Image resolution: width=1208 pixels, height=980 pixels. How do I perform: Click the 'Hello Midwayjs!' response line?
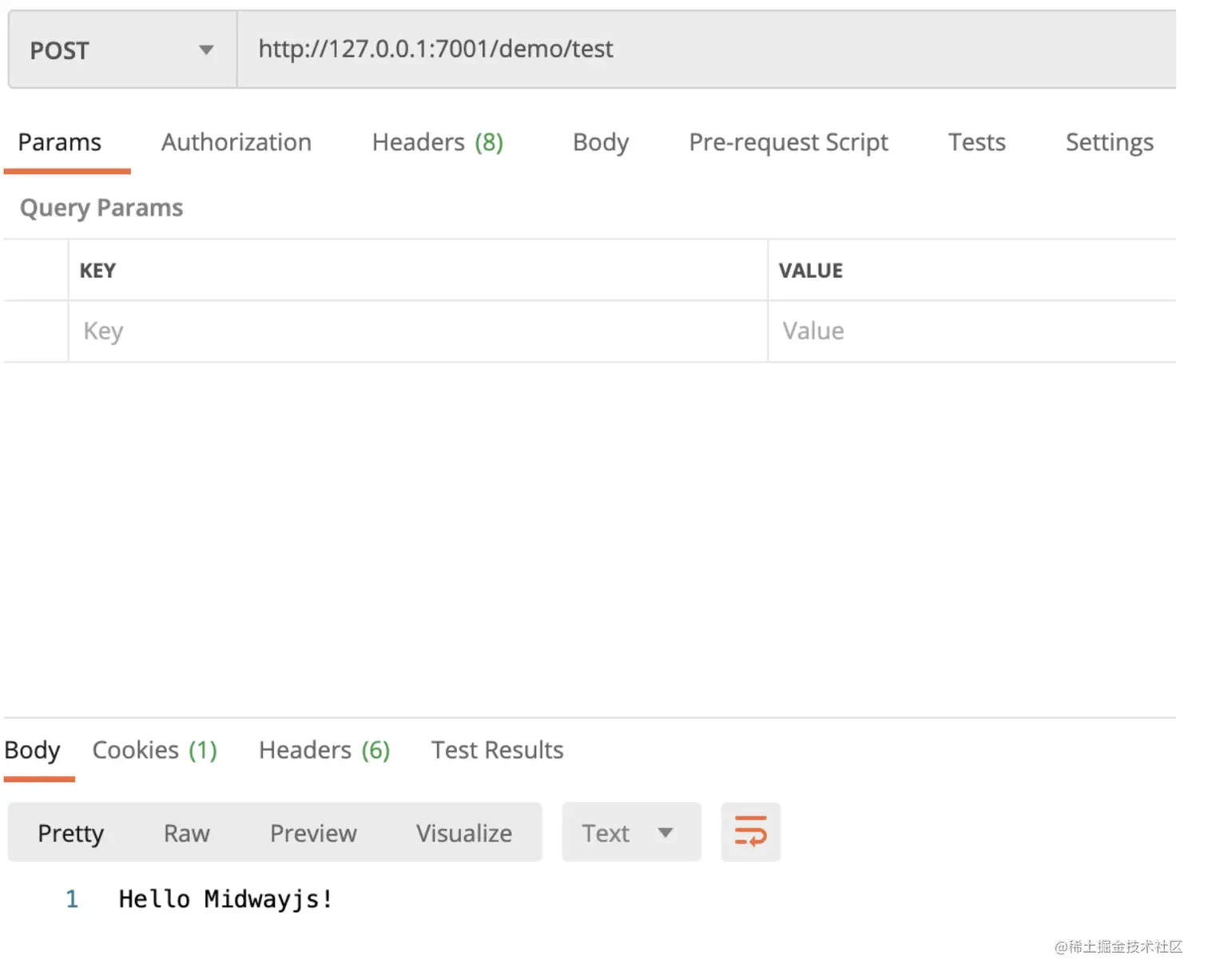point(226,900)
